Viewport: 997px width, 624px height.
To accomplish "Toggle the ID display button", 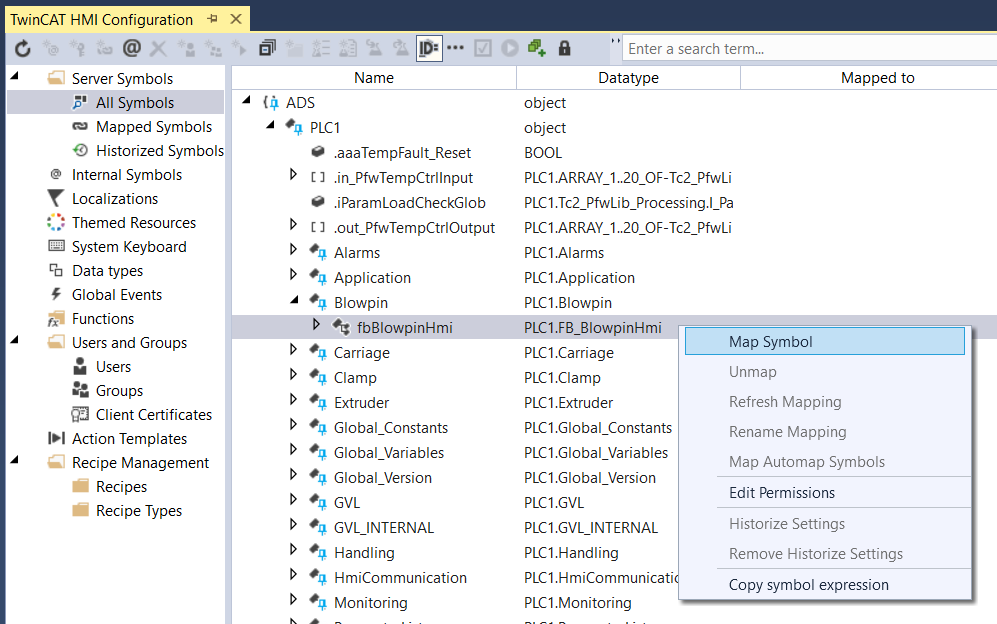I will (429, 48).
